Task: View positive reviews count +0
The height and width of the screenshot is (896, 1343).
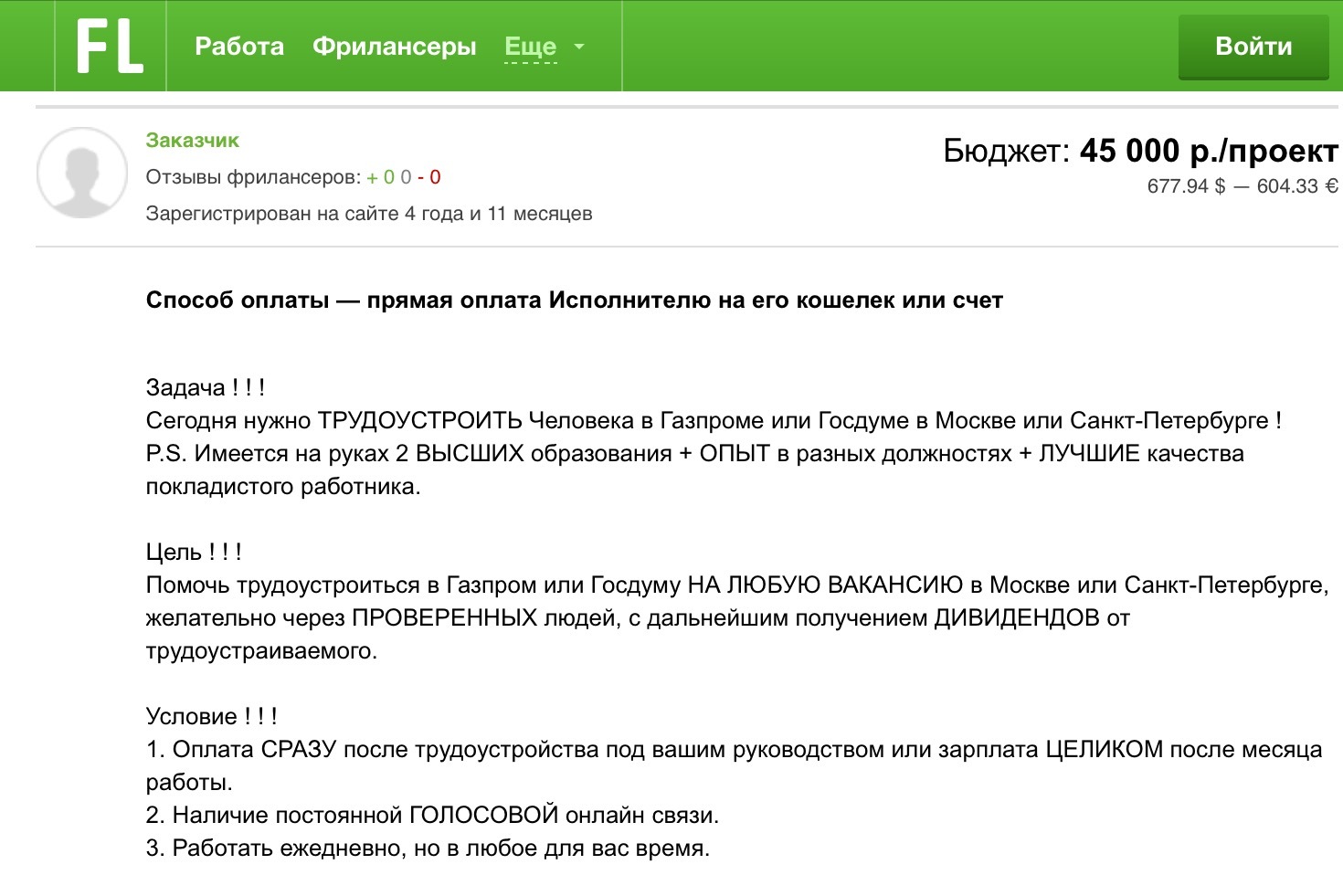Action: click(x=381, y=177)
